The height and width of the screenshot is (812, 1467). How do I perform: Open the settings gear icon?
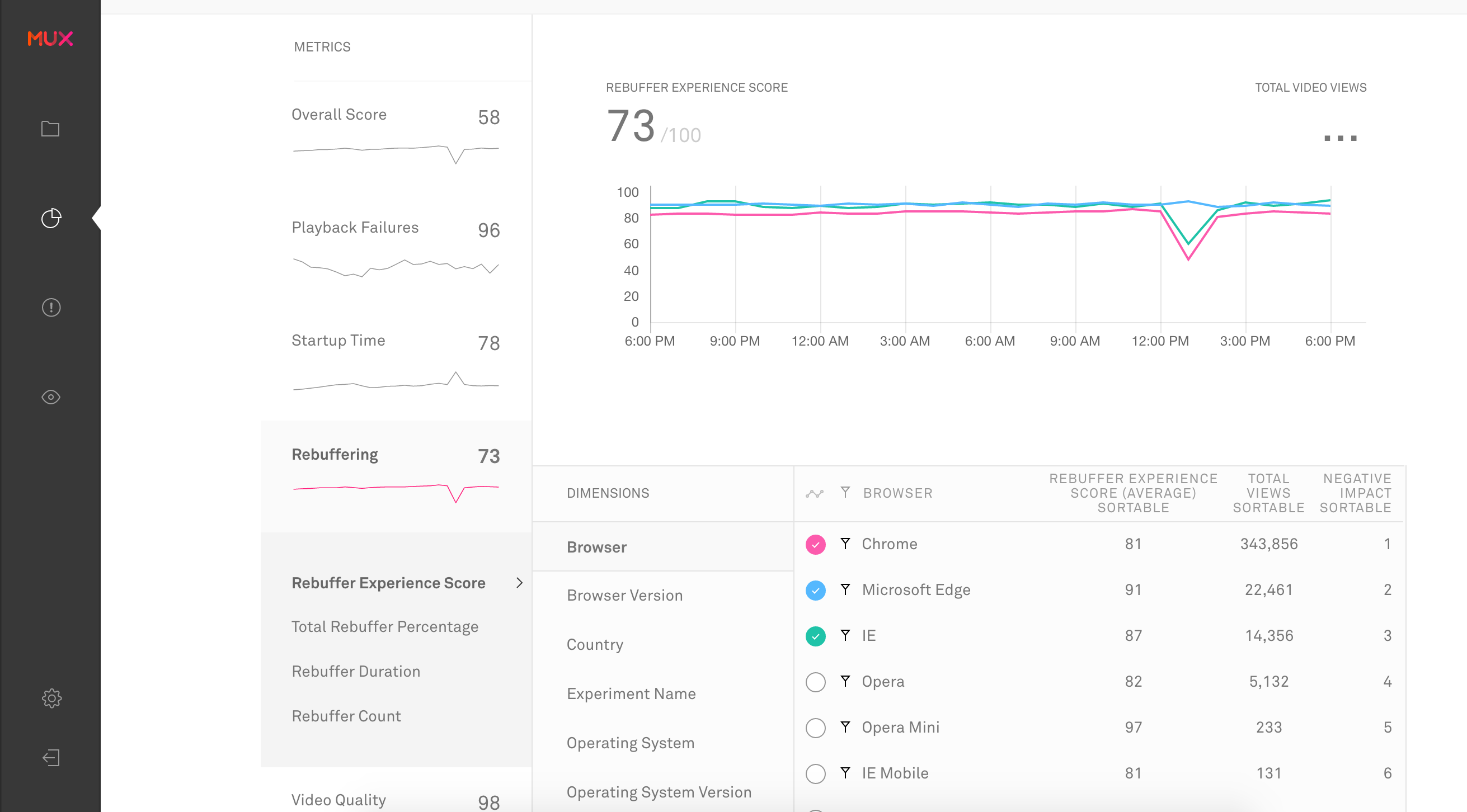coord(51,697)
